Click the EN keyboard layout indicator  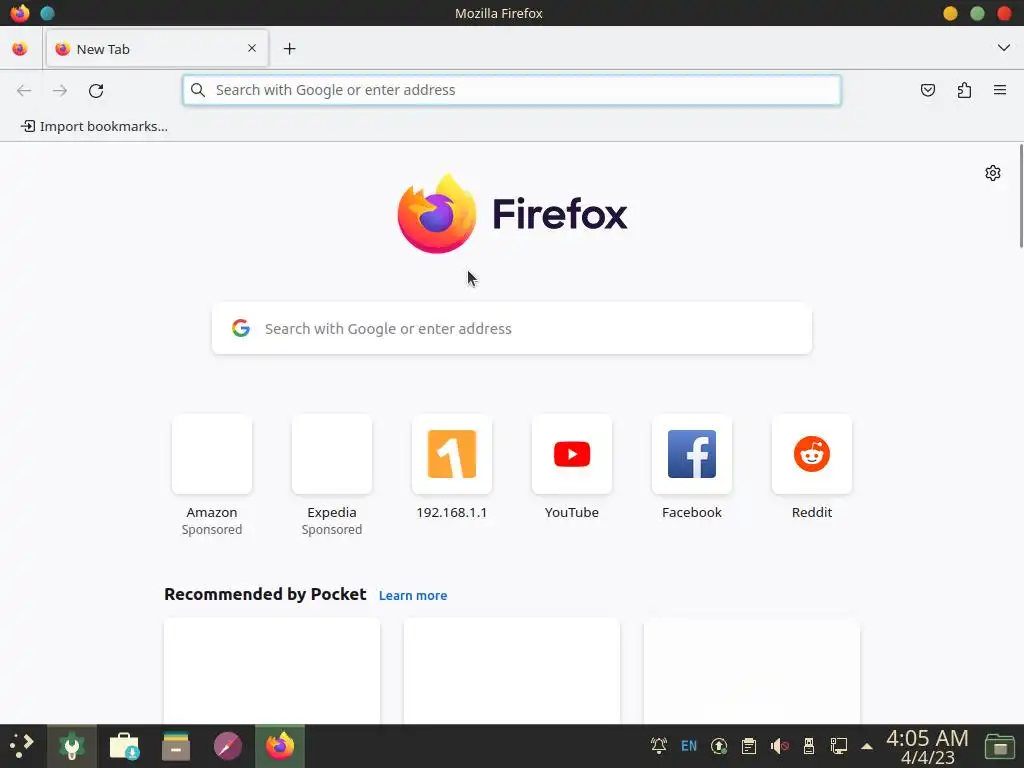(x=689, y=746)
